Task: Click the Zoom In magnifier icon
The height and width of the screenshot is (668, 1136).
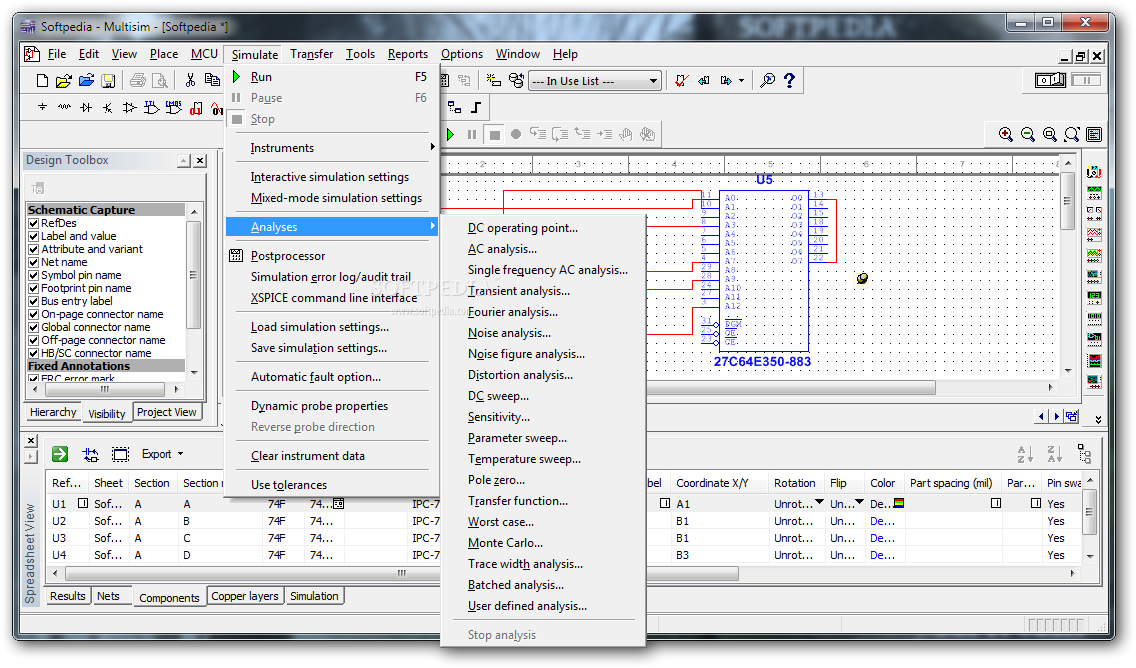Action: (x=1006, y=135)
